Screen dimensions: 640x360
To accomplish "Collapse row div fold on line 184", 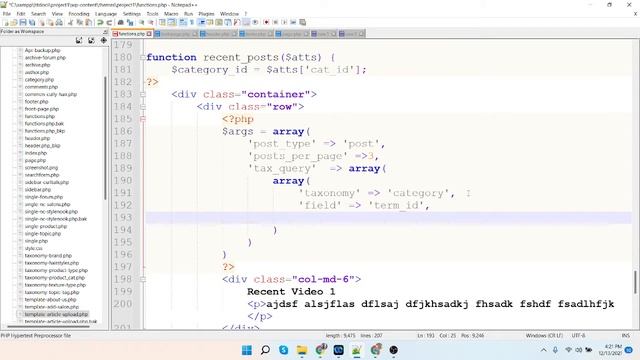I will pyautogui.click(x=143, y=107).
